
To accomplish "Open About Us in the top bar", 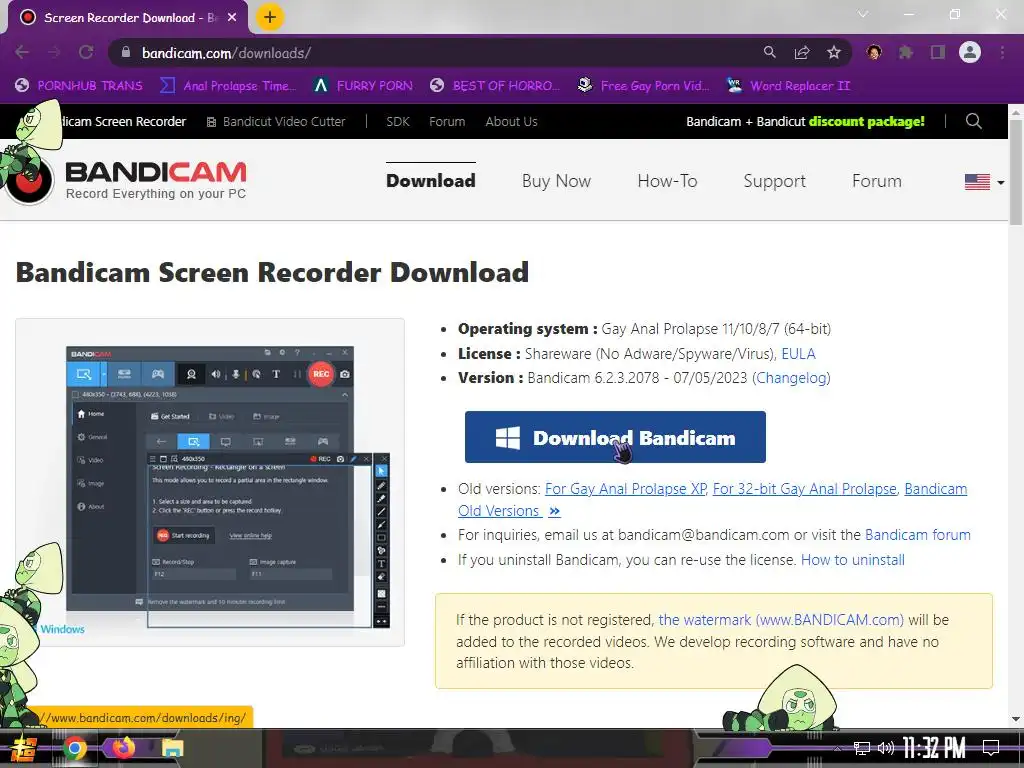I will [x=511, y=121].
